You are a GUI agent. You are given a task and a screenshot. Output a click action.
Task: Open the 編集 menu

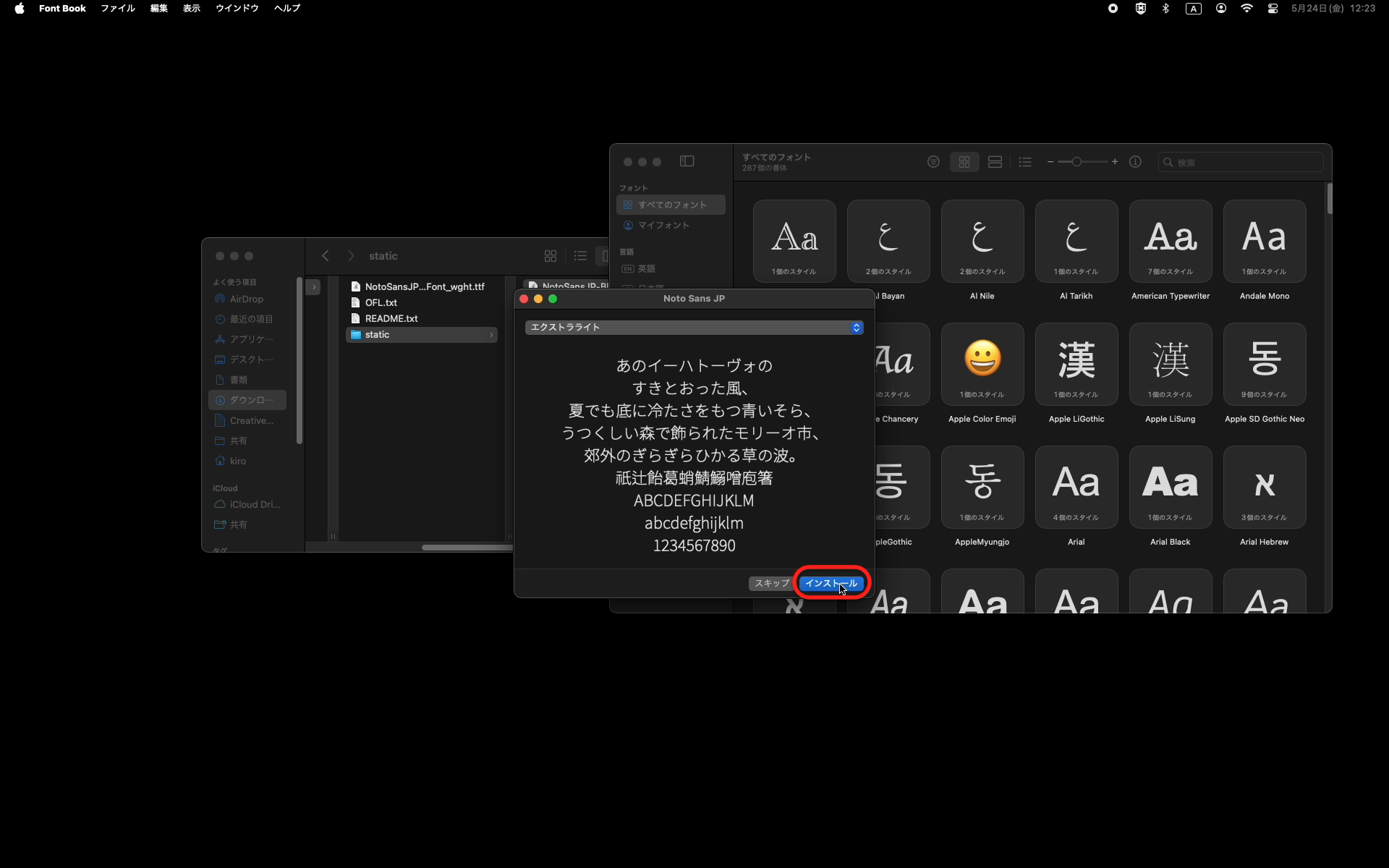159,9
